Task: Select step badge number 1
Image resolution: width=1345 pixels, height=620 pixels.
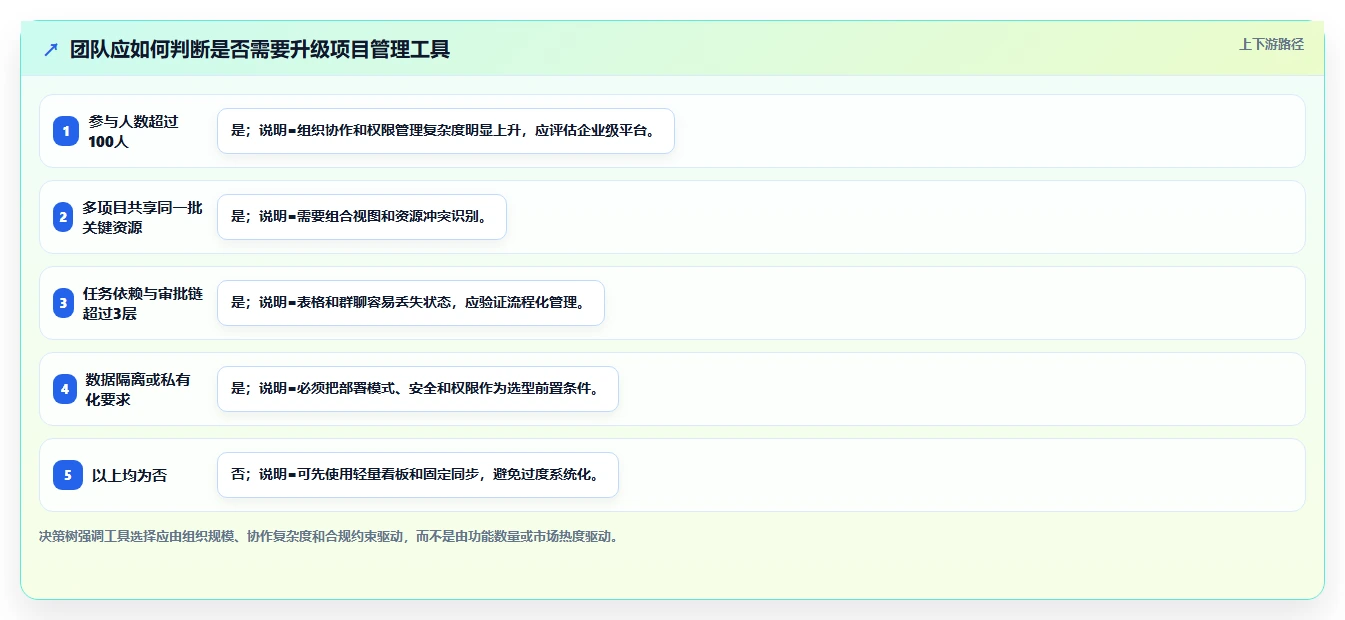Action: pyautogui.click(x=66, y=131)
